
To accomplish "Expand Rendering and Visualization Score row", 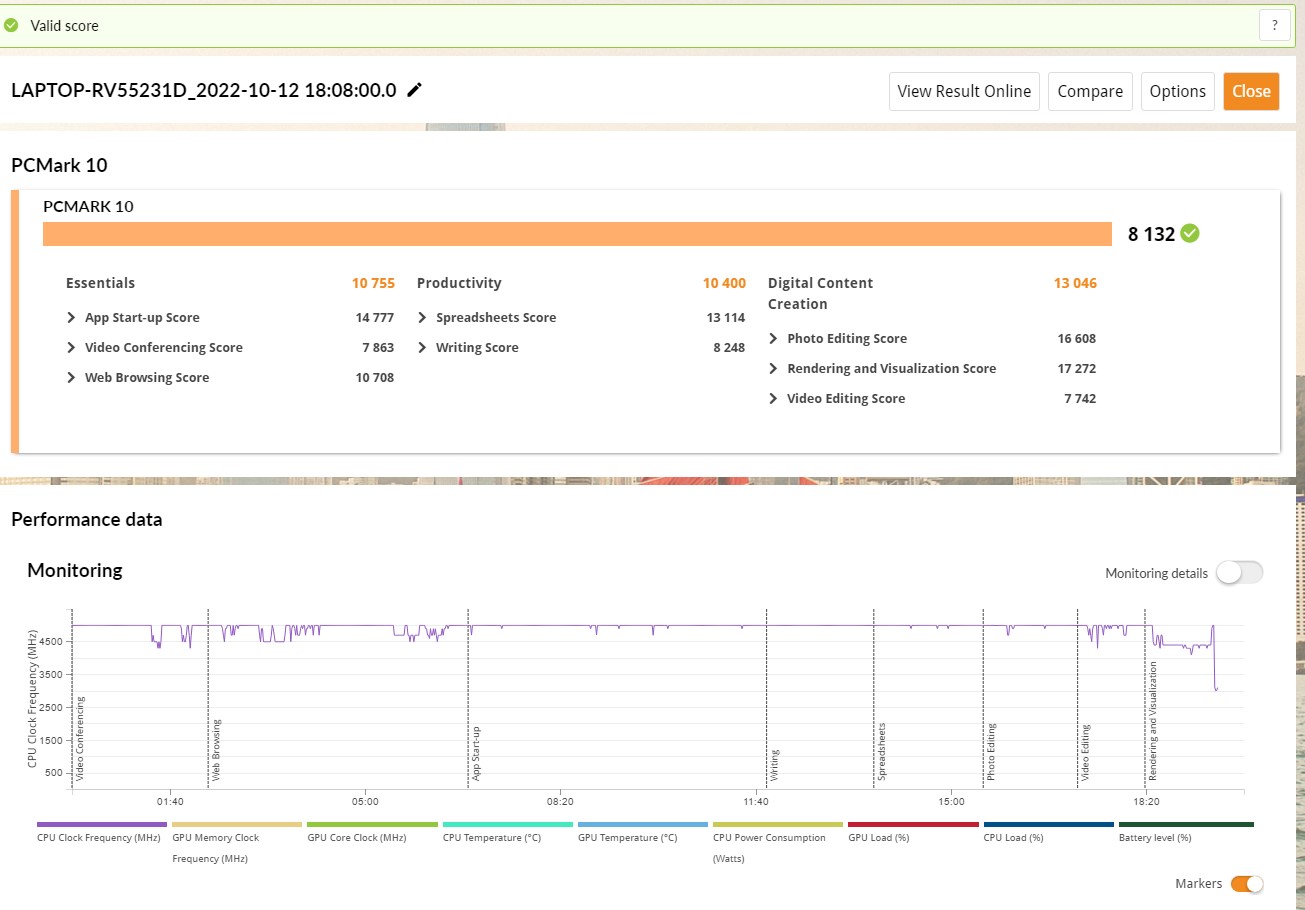I will [x=774, y=369].
